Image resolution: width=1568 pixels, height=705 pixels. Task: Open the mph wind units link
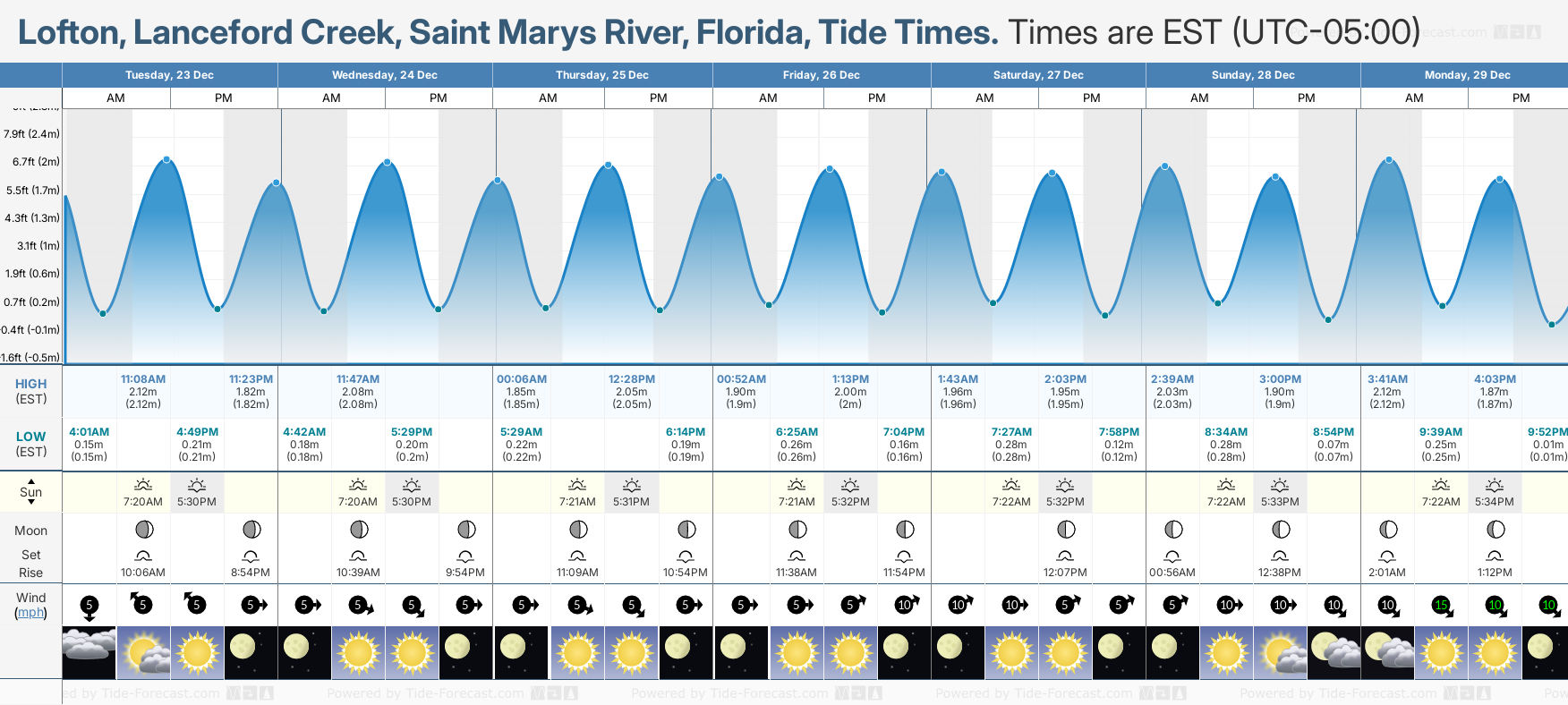tap(31, 613)
